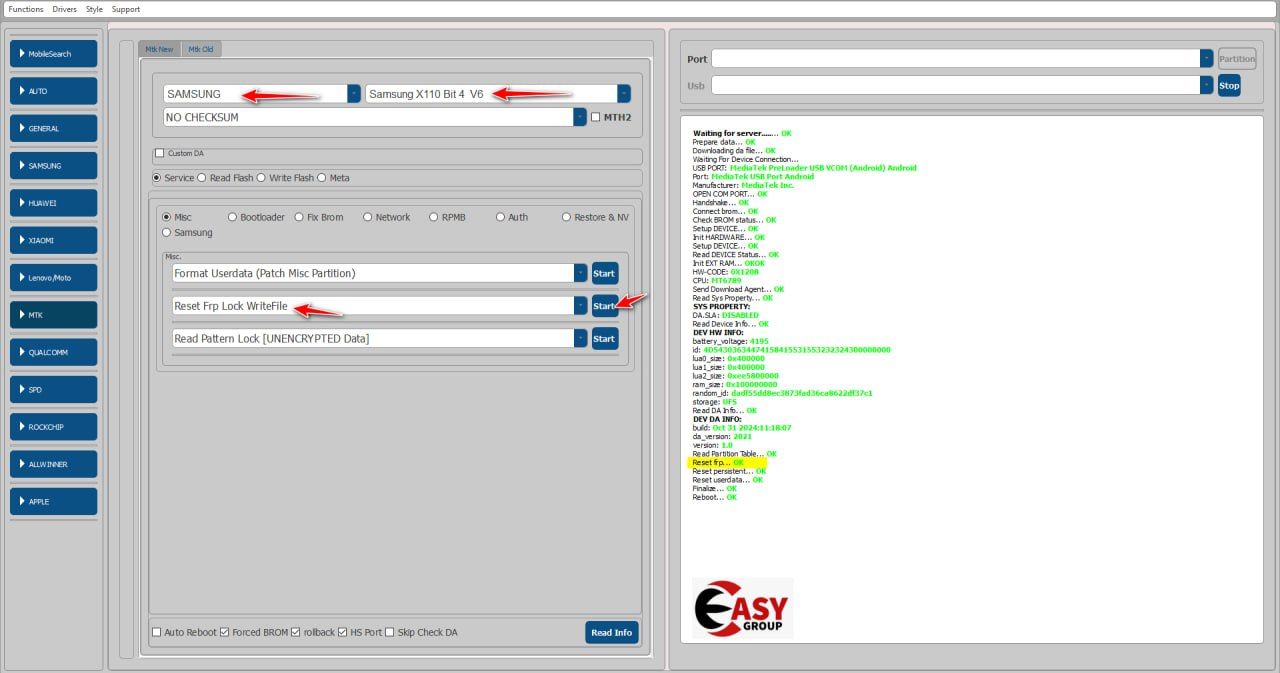This screenshot has height=673, width=1280.
Task: Open the ALLWINNER sidebar section
Action: tap(54, 464)
